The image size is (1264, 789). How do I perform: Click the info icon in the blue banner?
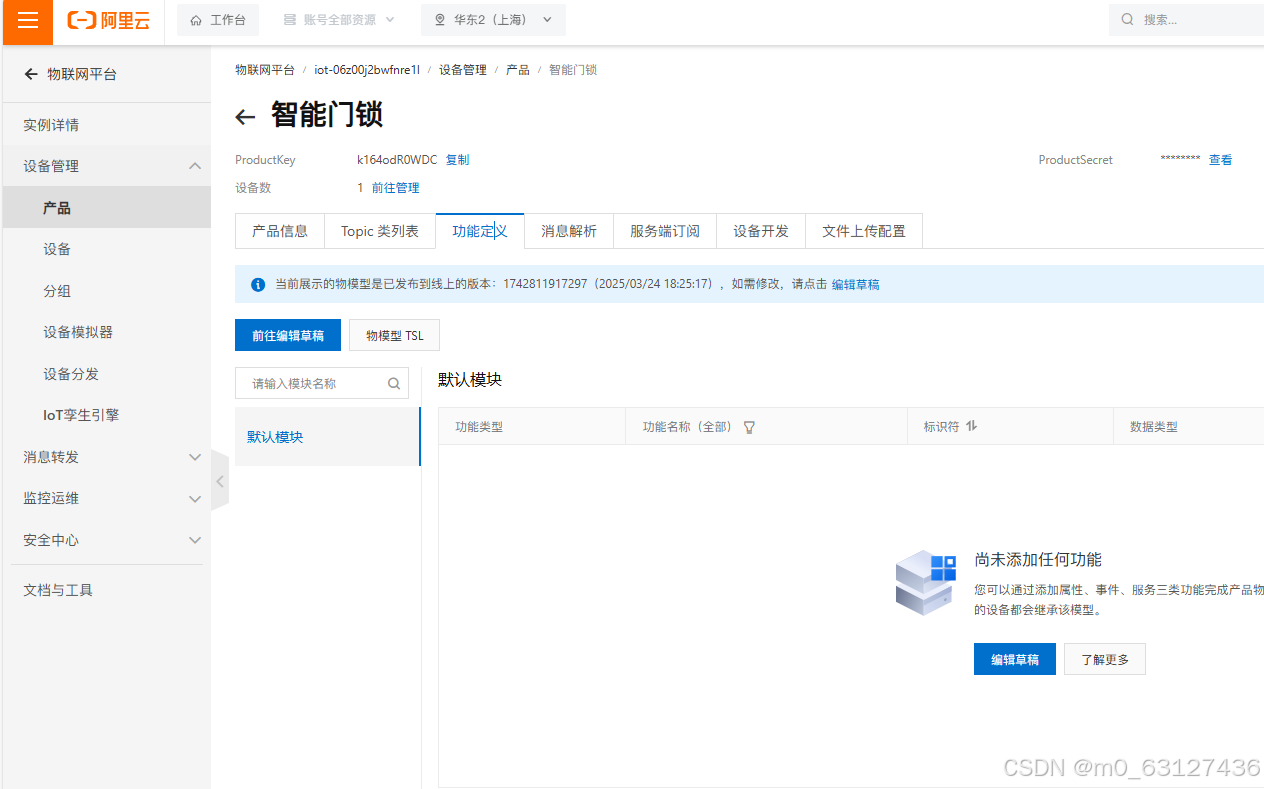point(258,285)
